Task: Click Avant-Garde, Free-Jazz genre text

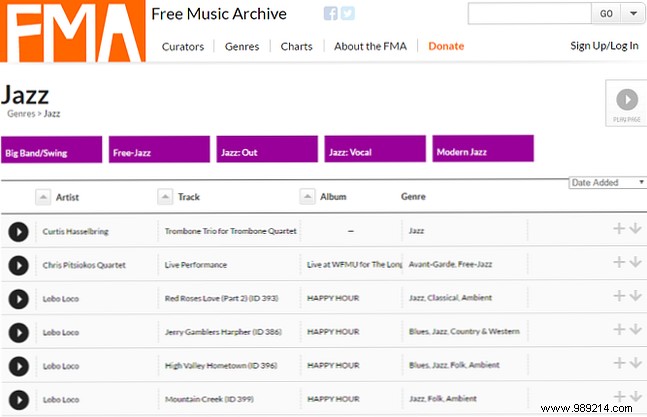Action: point(450,264)
